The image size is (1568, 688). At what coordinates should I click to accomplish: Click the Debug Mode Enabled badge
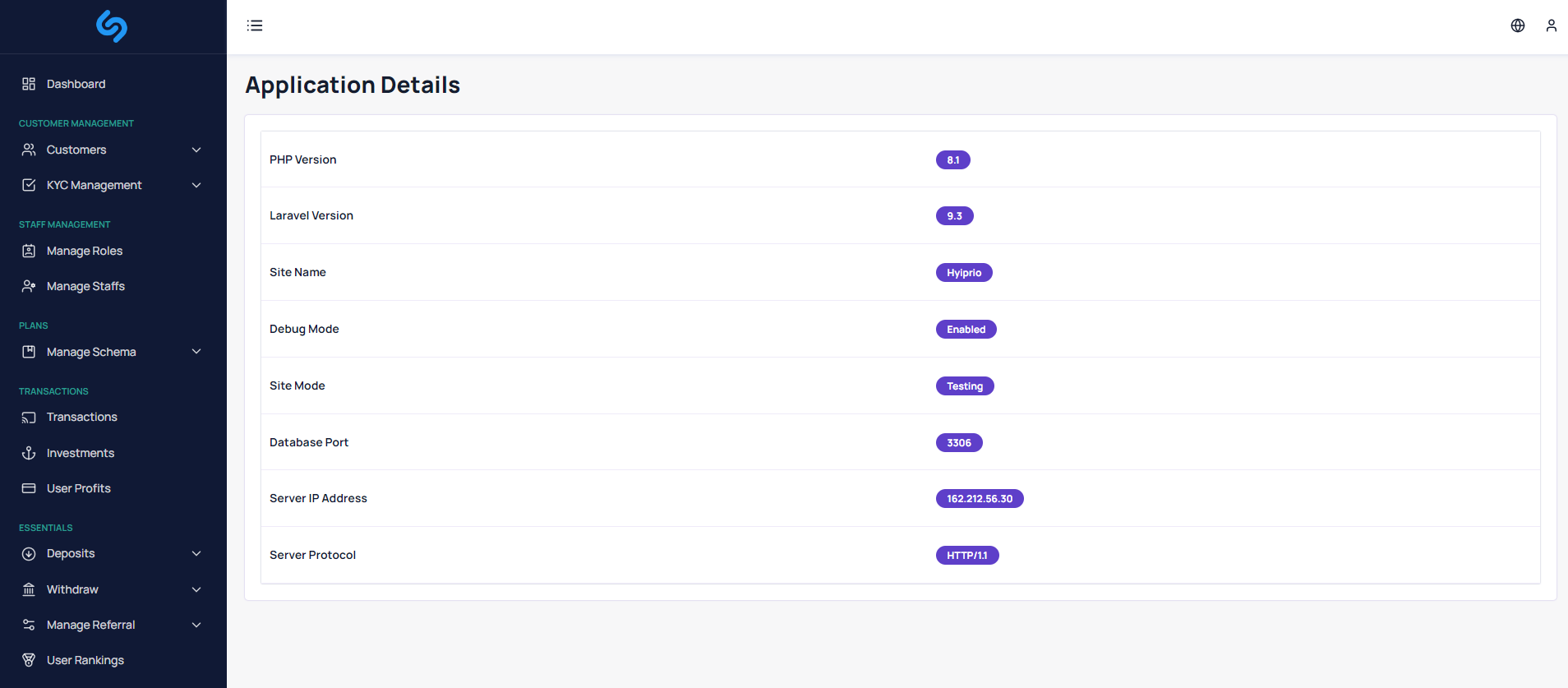pos(966,330)
